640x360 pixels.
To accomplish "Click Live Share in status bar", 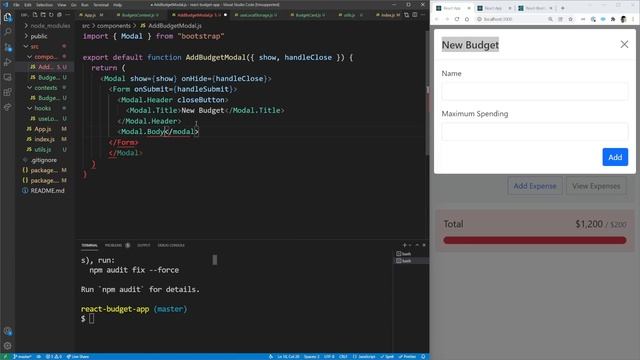I will tap(78, 356).
